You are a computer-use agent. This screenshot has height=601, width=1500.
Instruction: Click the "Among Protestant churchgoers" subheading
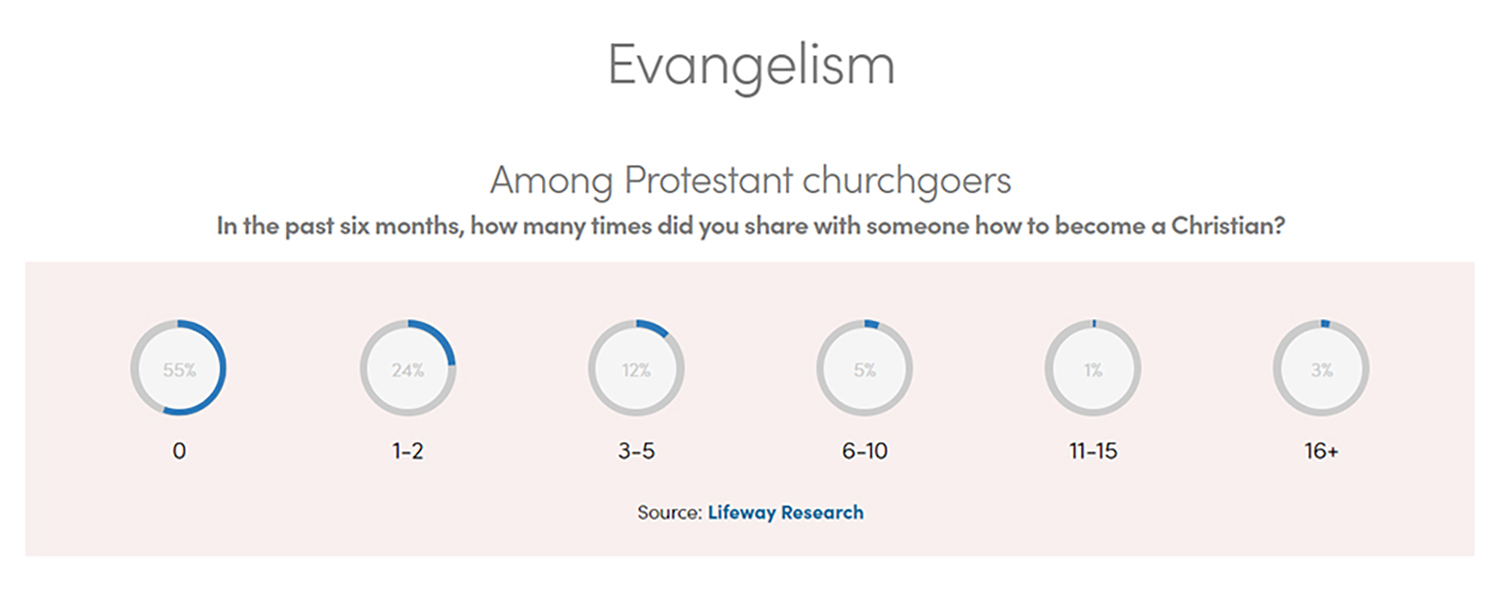pyautogui.click(x=751, y=181)
